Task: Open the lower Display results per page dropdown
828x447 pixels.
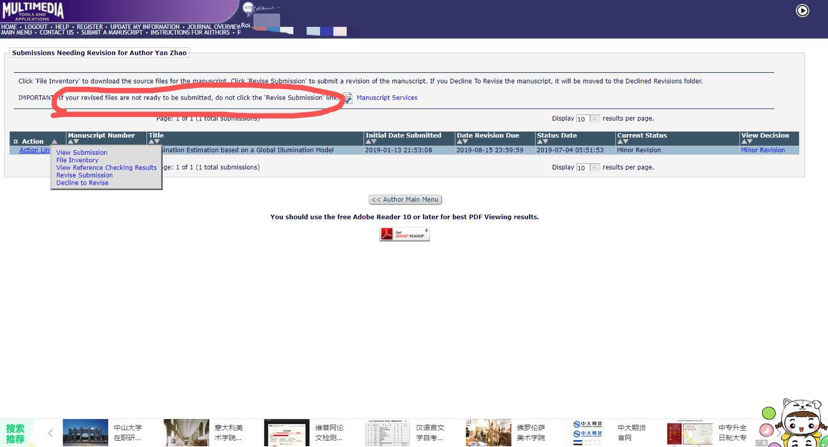Action: (x=594, y=168)
